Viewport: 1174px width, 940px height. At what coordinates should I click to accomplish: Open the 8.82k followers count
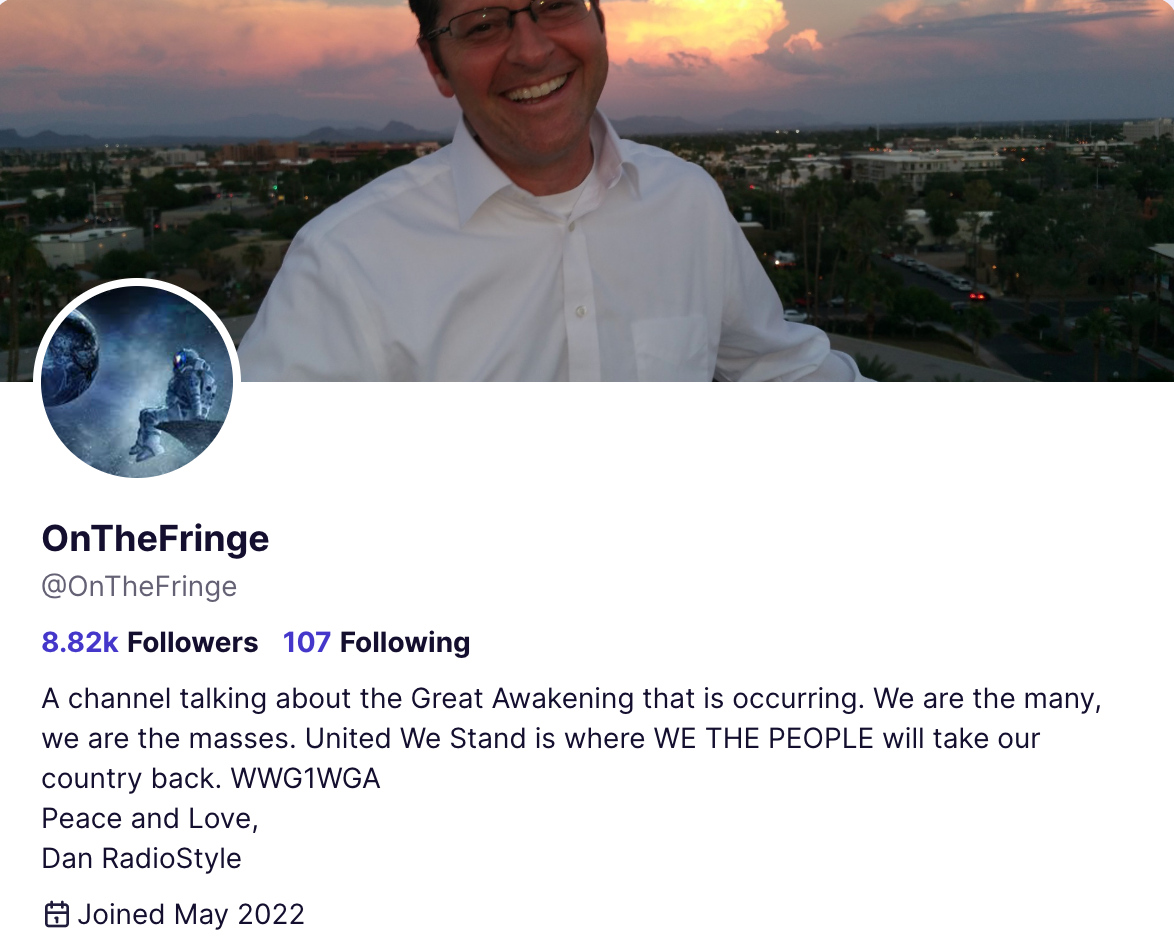79,643
